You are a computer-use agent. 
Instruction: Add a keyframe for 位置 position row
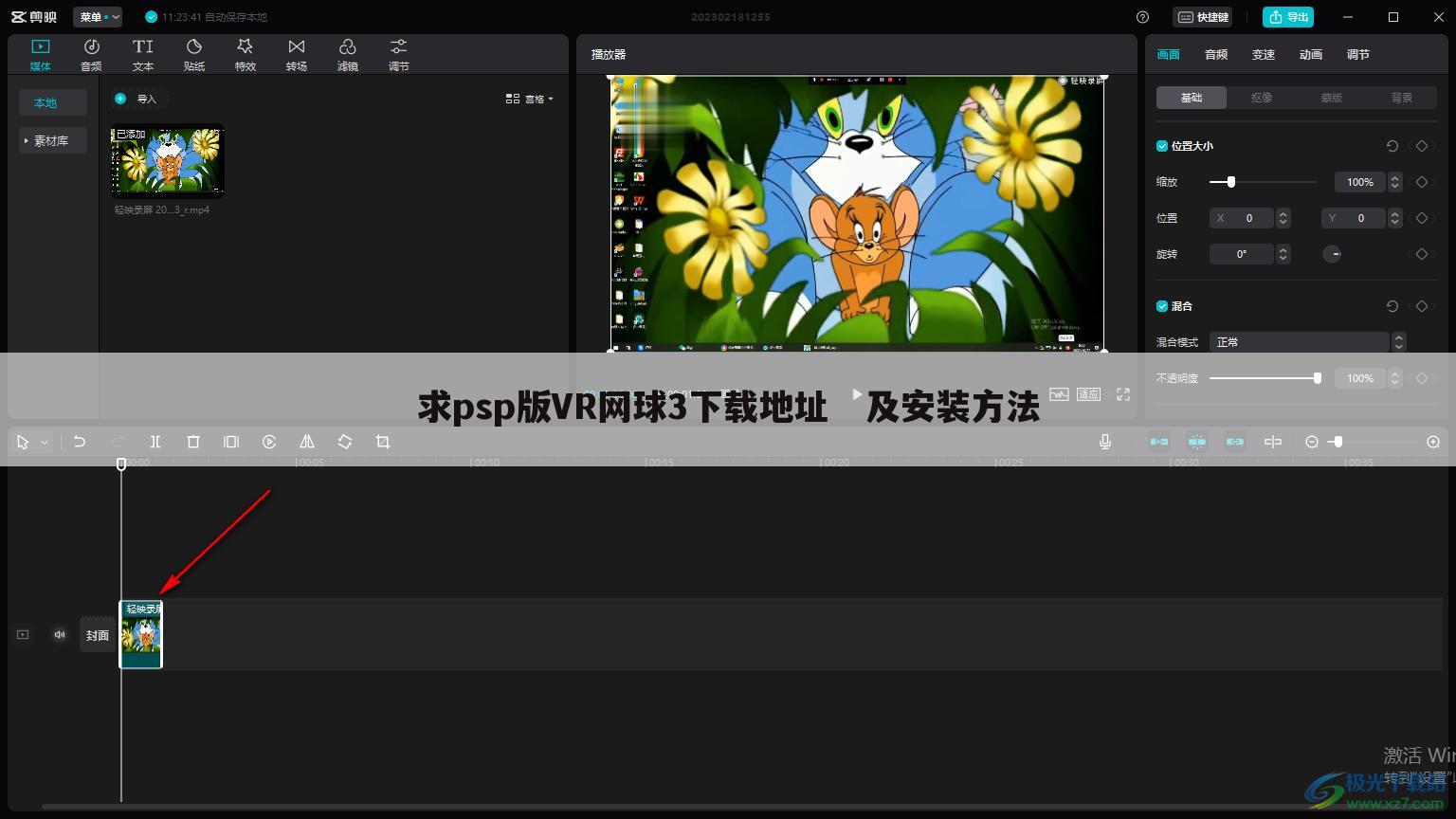(1422, 218)
